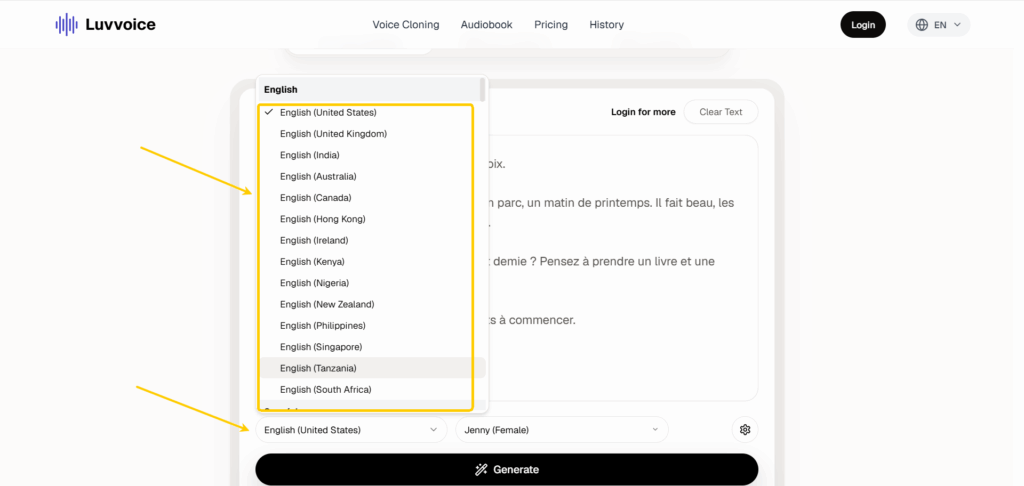Select English (South Africa) option
This screenshot has height=486, width=1024.
coord(372,389)
